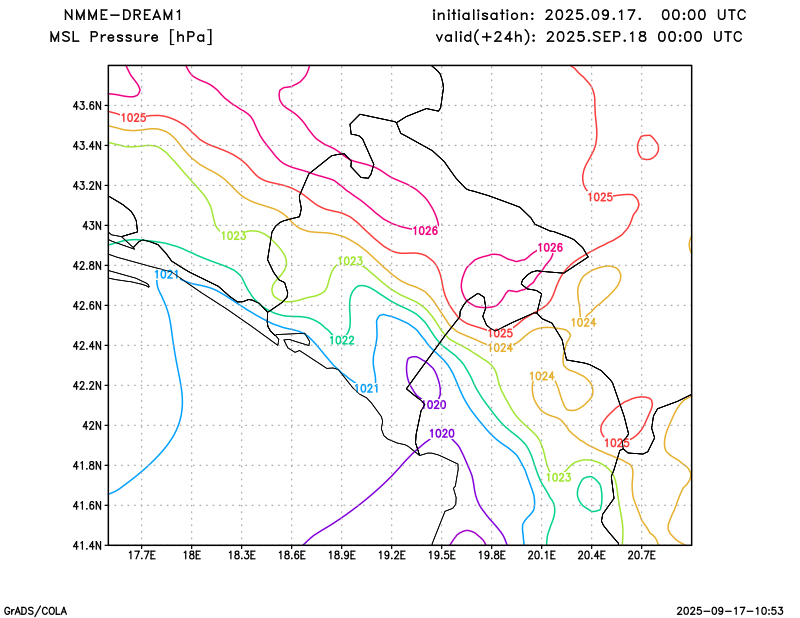Image resolution: width=800 pixels, height=618 pixels.
Task: Select the 18E longitude axis label
Action: pos(191,555)
